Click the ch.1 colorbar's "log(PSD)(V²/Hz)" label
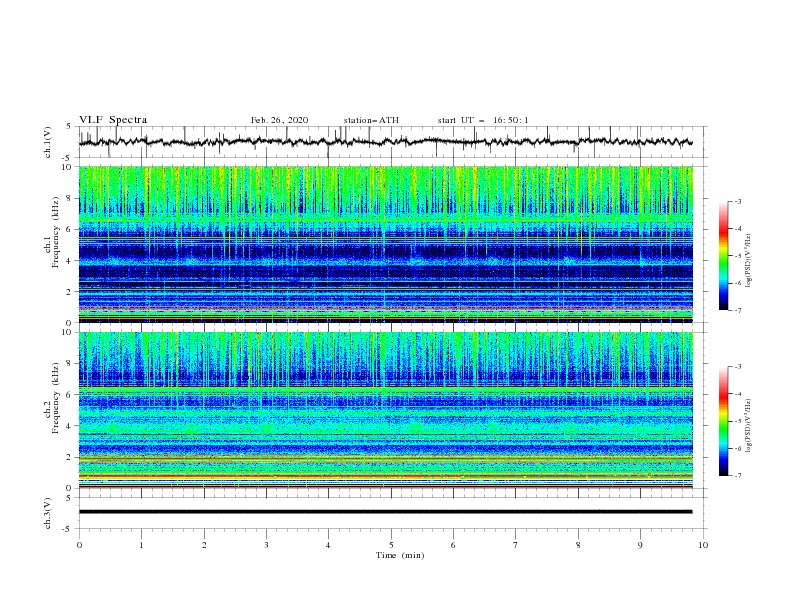Screen dimensions: 792x612 coord(748,261)
